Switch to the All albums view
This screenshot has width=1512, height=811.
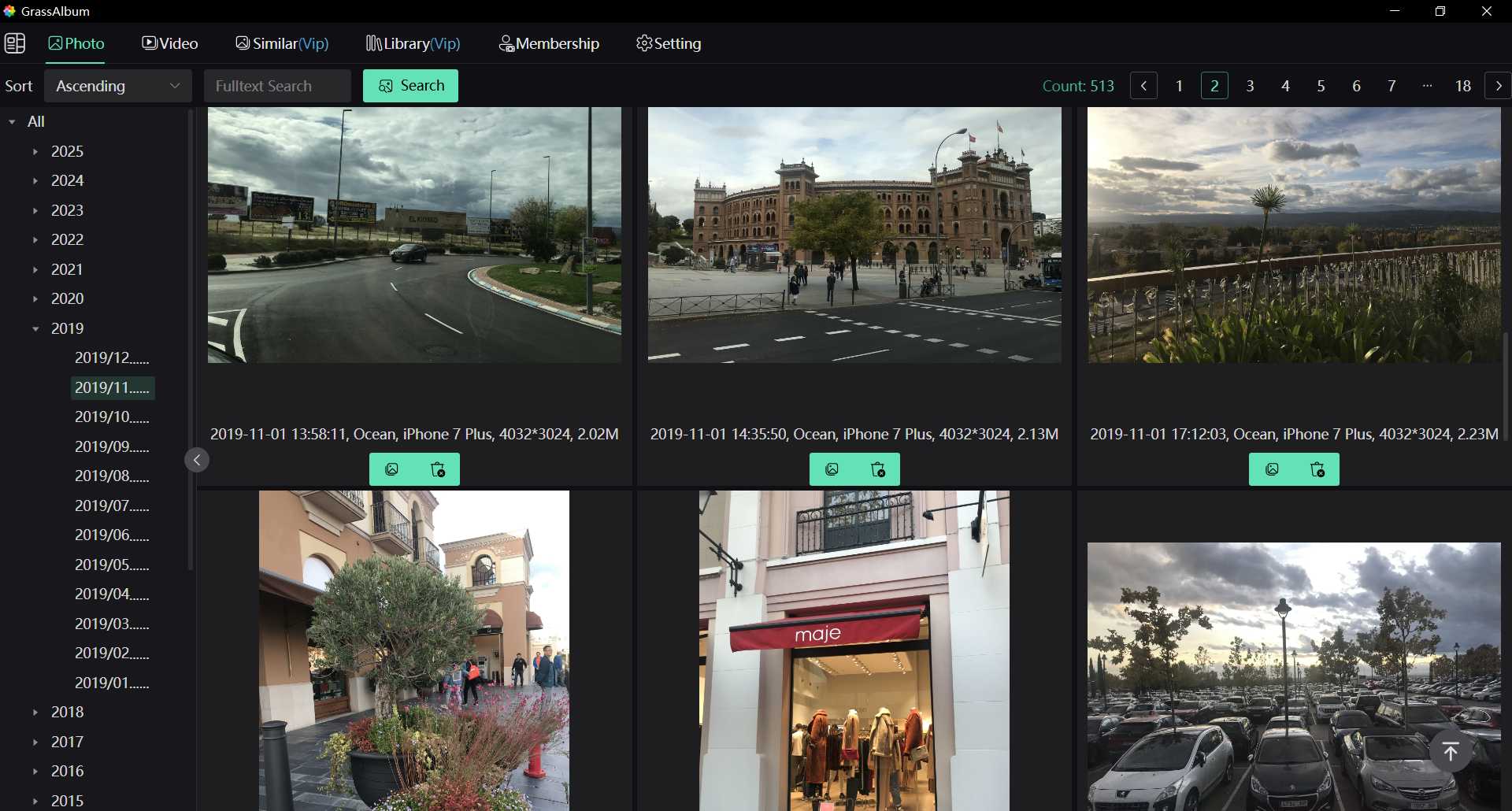[35, 121]
